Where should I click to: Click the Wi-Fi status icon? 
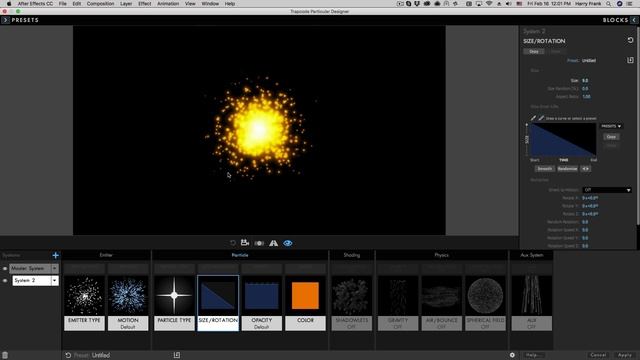(x=489, y=4)
